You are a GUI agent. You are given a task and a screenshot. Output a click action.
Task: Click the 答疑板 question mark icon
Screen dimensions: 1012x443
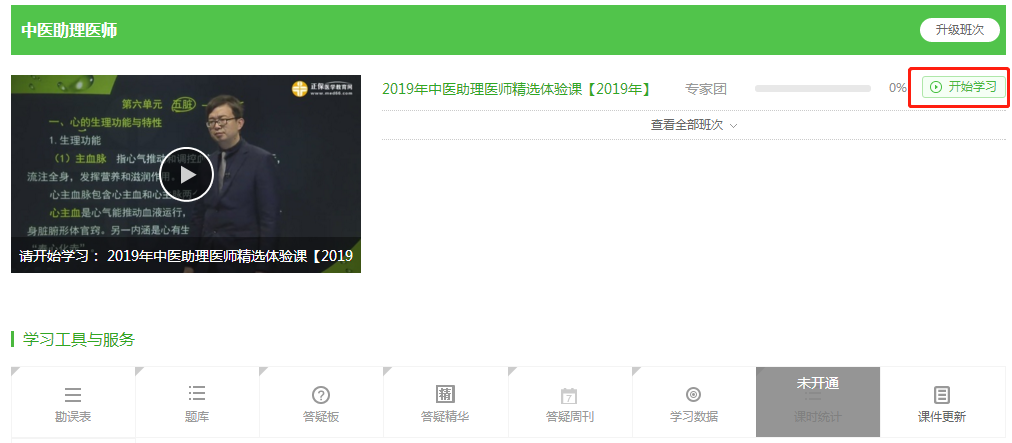tap(321, 395)
